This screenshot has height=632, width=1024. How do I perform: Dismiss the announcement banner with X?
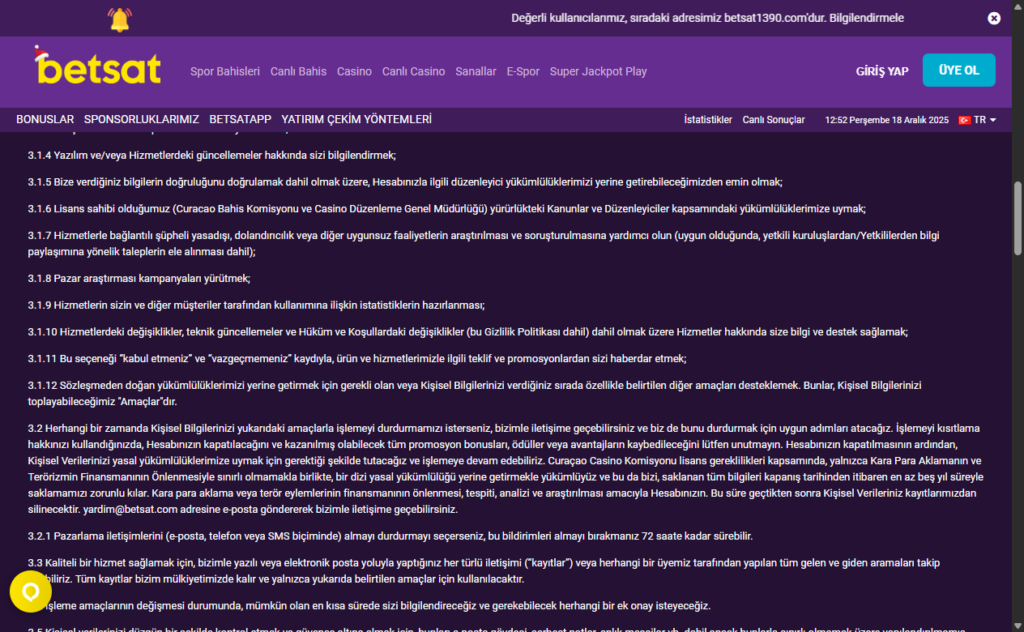993,18
